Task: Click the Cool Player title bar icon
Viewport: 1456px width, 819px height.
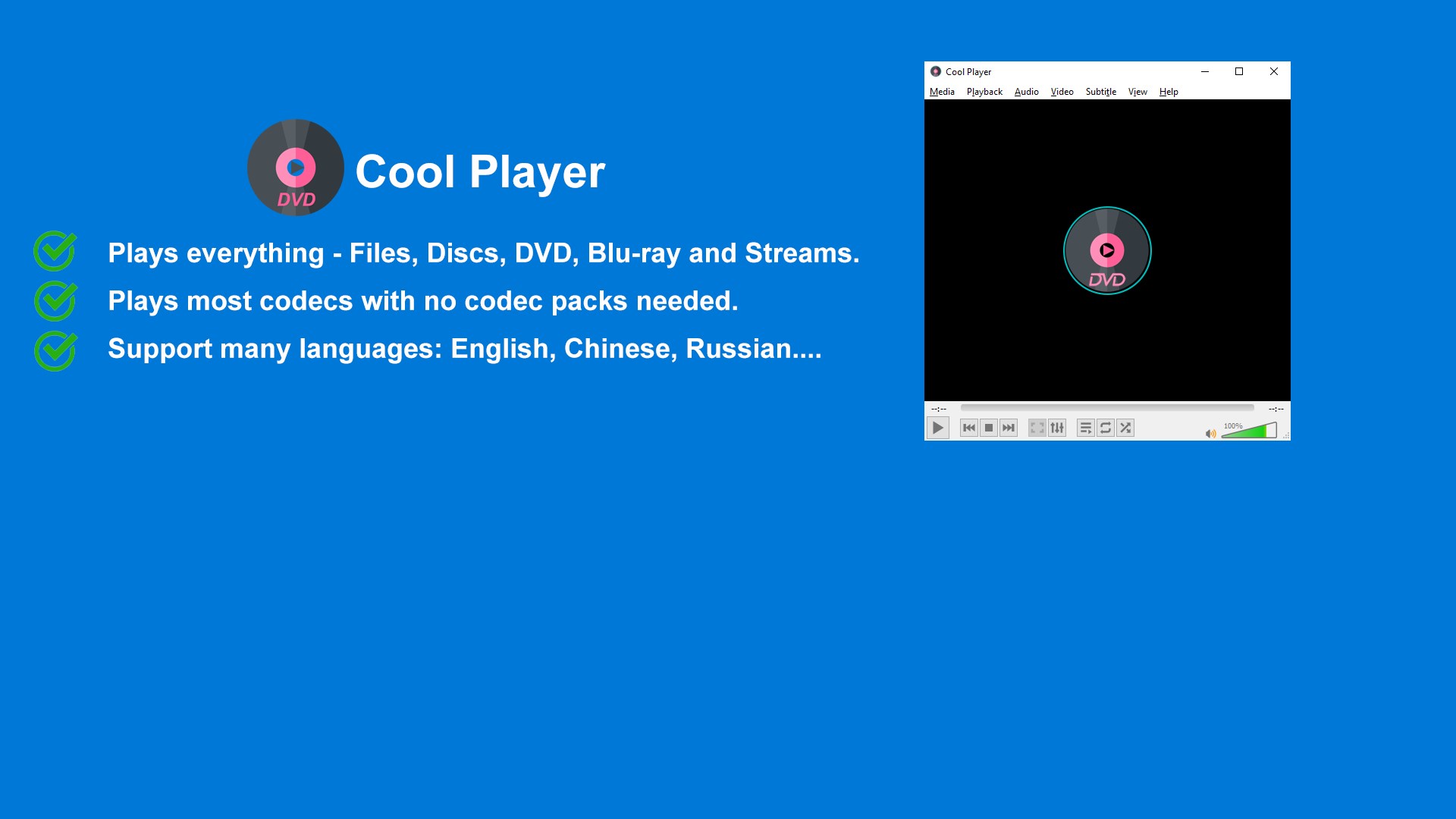Action: coord(936,71)
